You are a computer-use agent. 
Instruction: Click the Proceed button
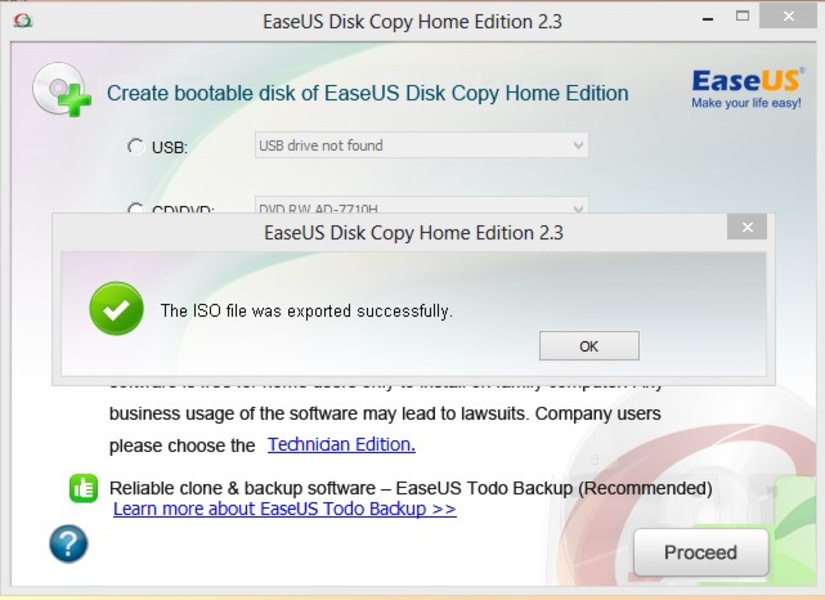pos(700,552)
